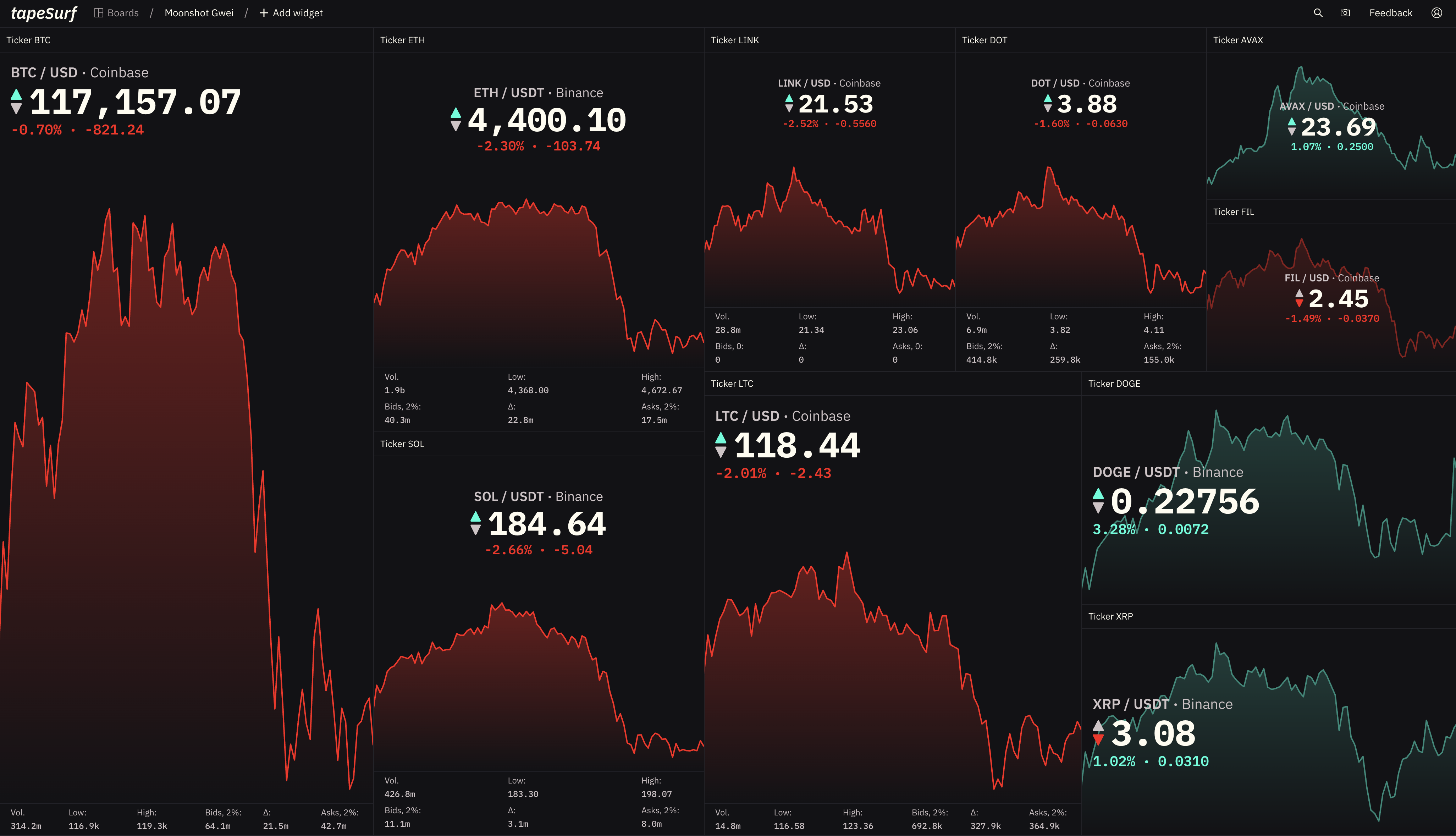Toggle the up arrow on the XRP ticker
Image resolution: width=1456 pixels, height=836 pixels.
coord(1098,726)
